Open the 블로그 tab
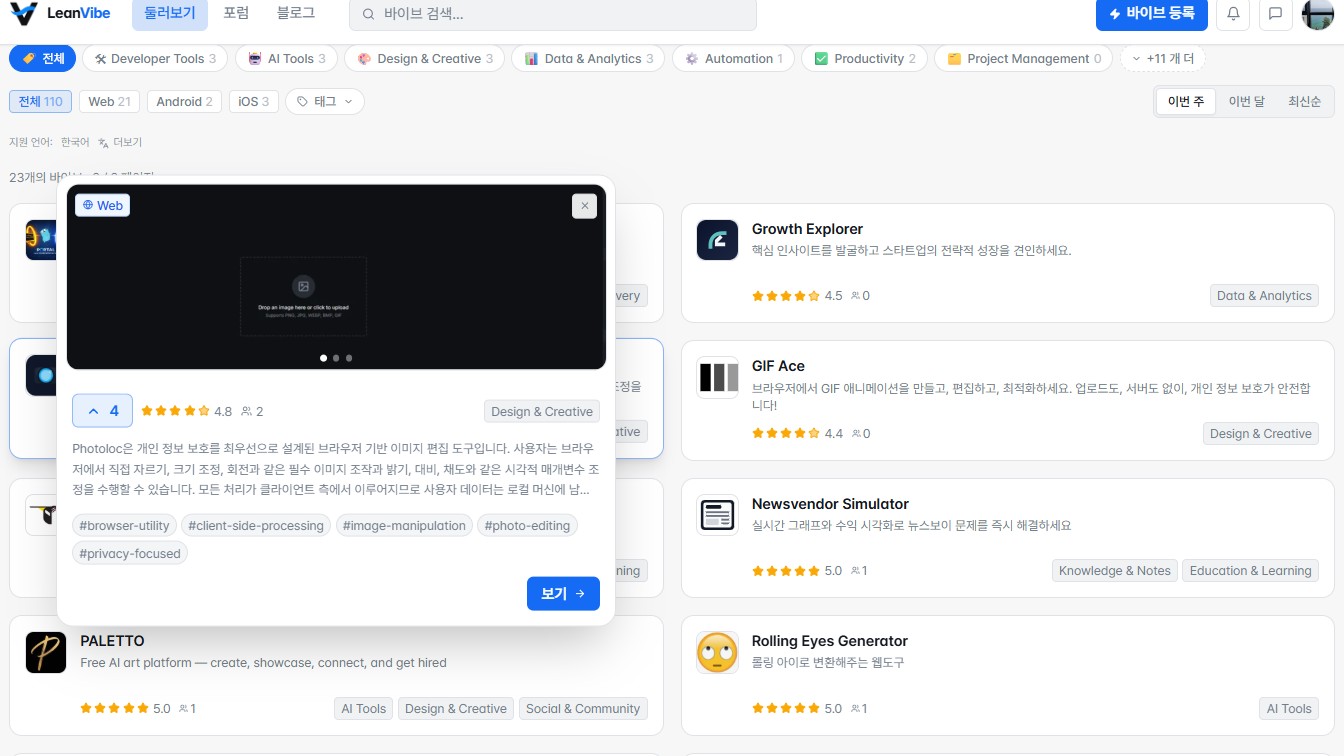This screenshot has width=1344, height=756. coord(295,14)
